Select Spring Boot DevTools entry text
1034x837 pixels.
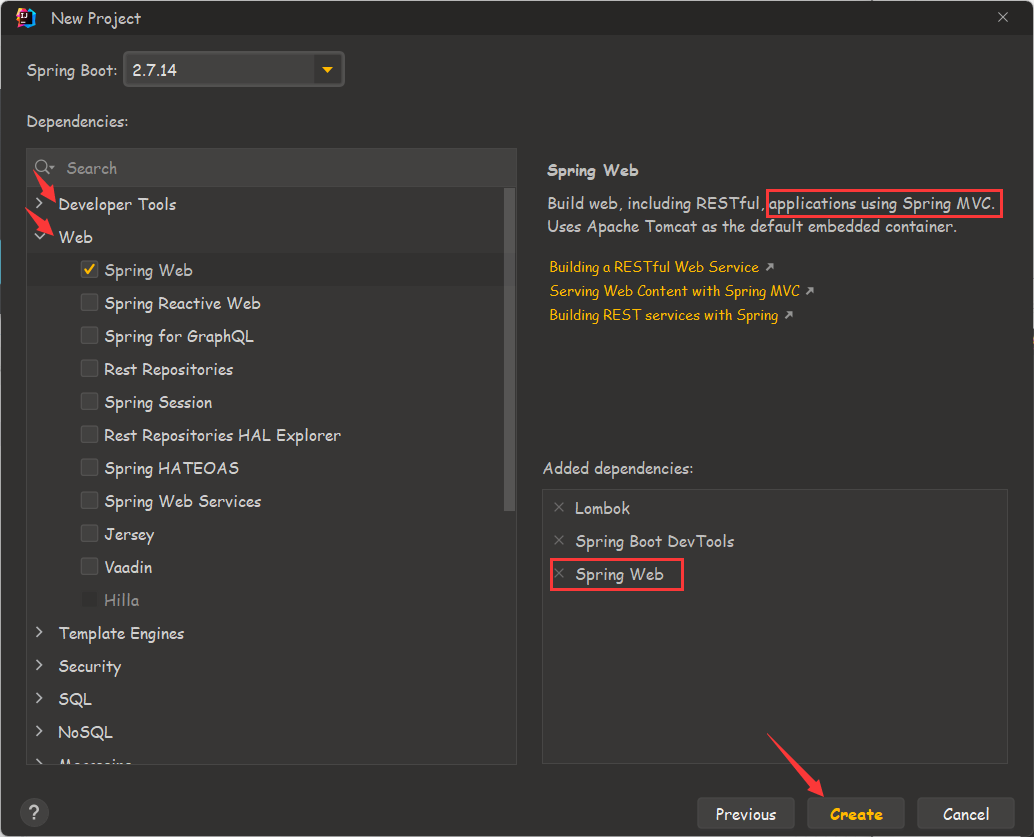[x=654, y=541]
